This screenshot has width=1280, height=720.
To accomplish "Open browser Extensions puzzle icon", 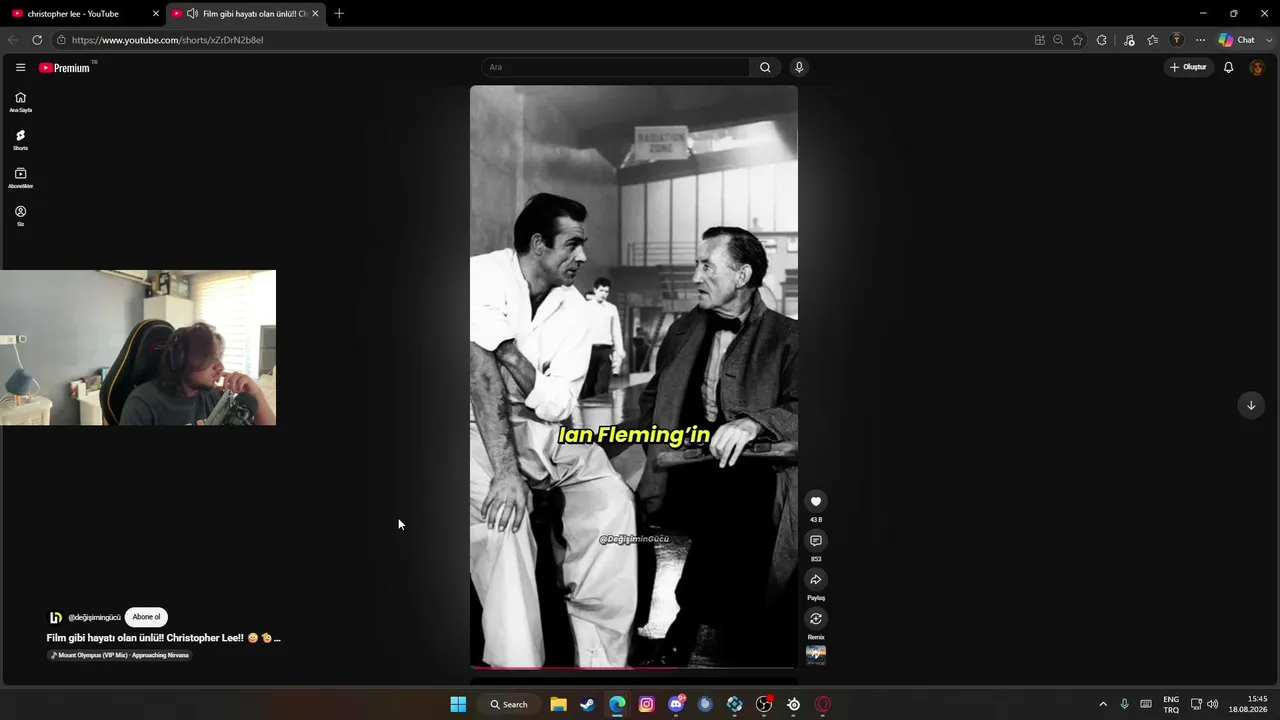I will tap(1102, 40).
